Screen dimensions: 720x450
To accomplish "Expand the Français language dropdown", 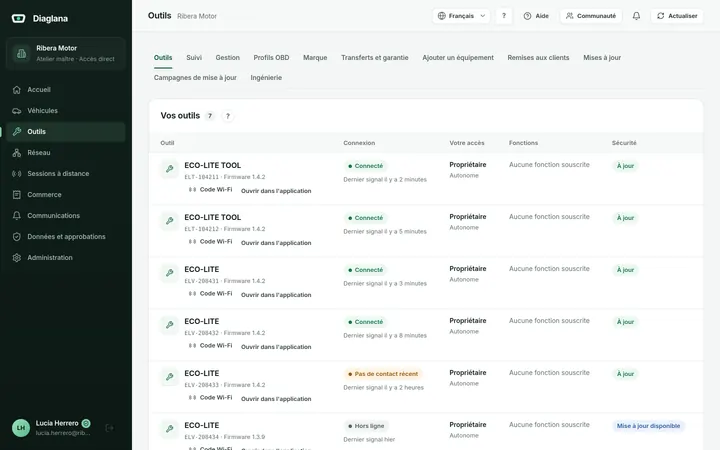I will (x=461, y=16).
